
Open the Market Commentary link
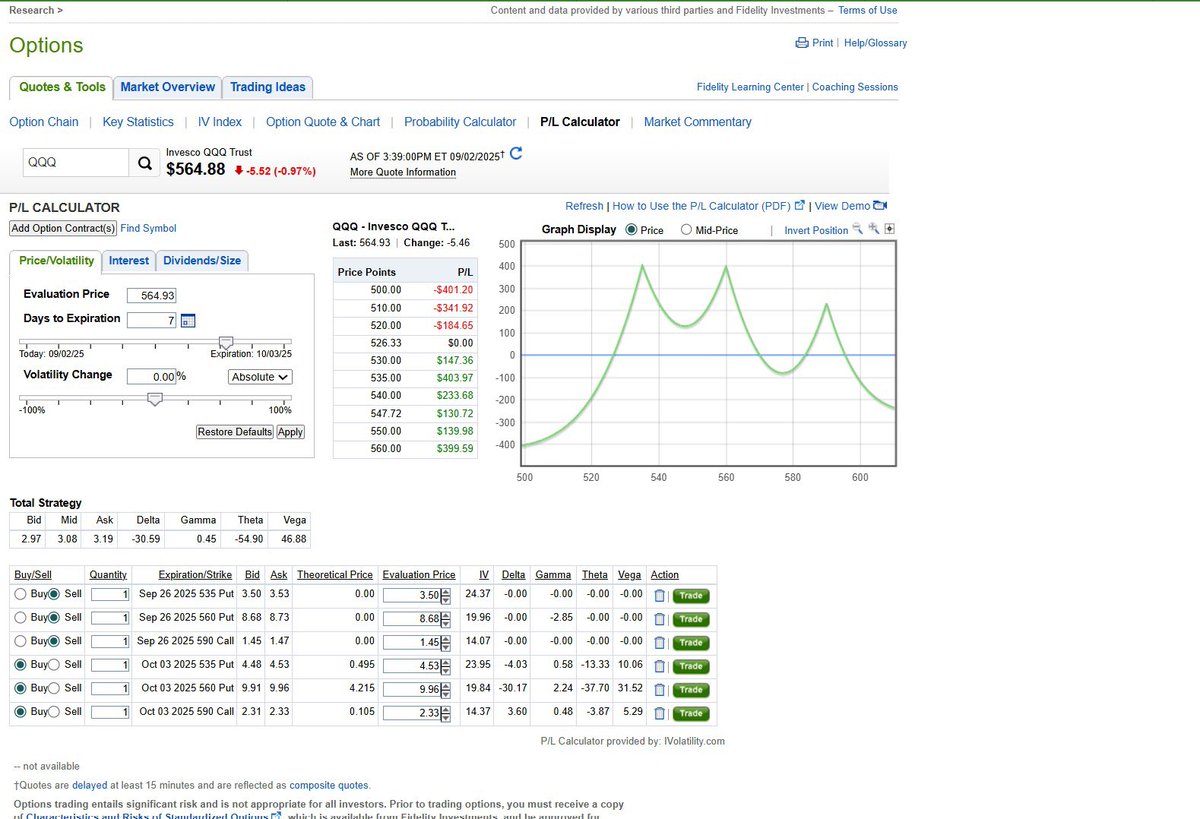(x=698, y=122)
